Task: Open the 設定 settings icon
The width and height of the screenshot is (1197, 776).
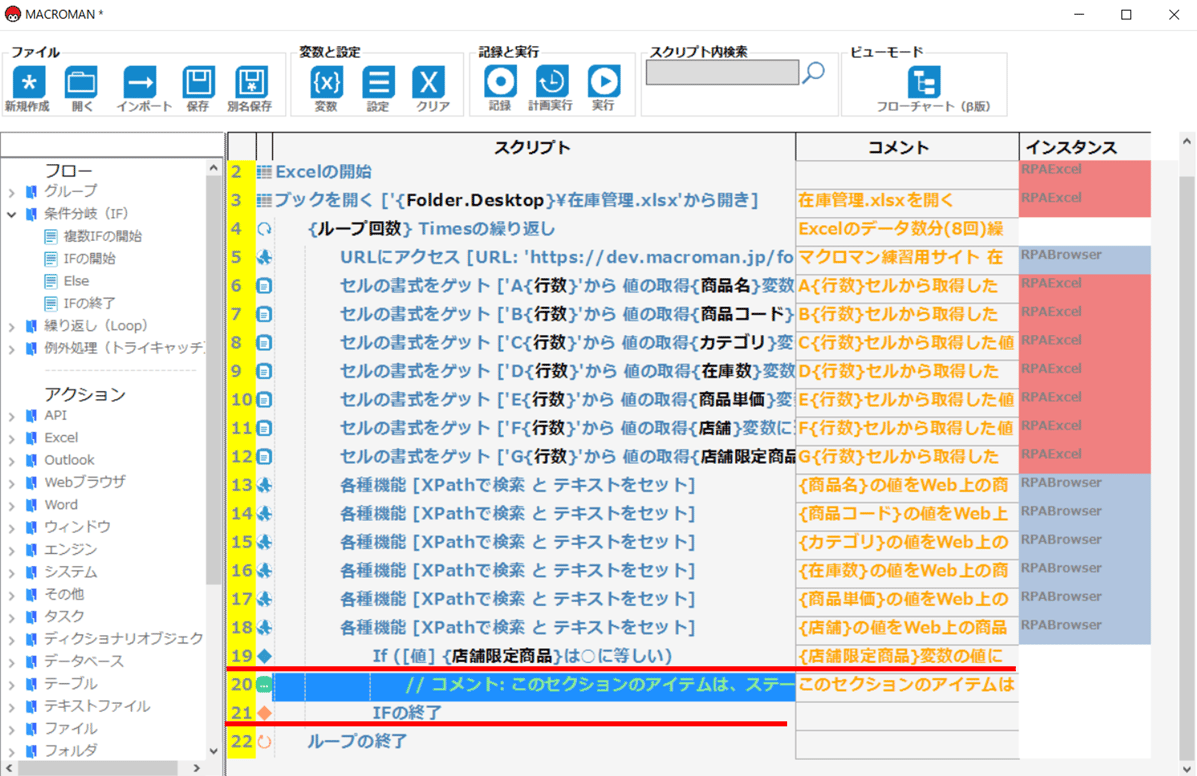Action: (x=378, y=82)
